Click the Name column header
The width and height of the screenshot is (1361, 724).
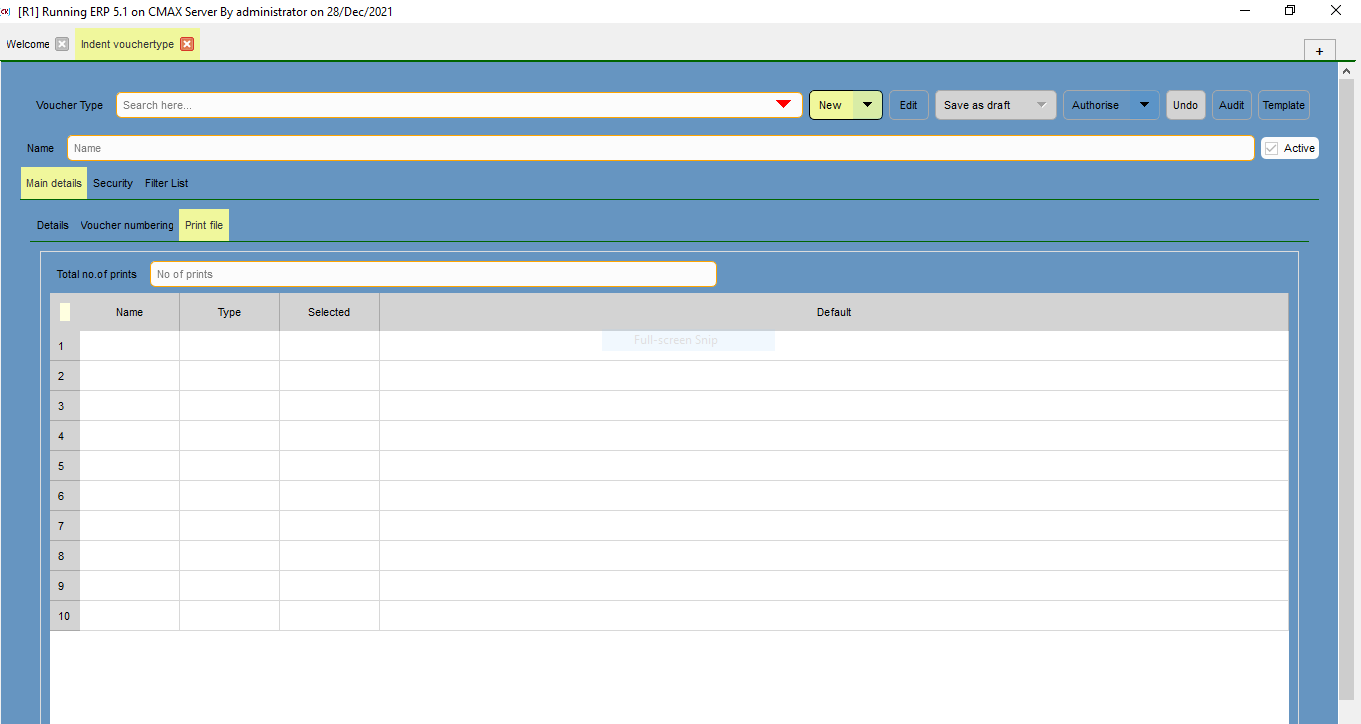(x=130, y=312)
